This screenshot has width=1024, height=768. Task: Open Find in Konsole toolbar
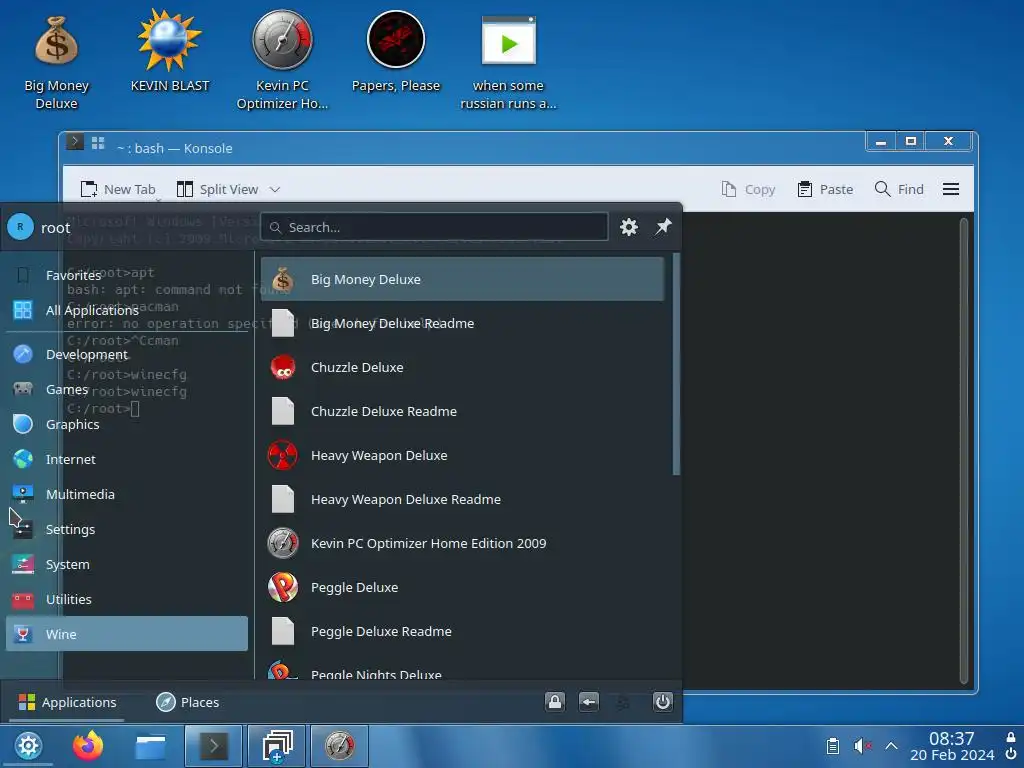899,189
